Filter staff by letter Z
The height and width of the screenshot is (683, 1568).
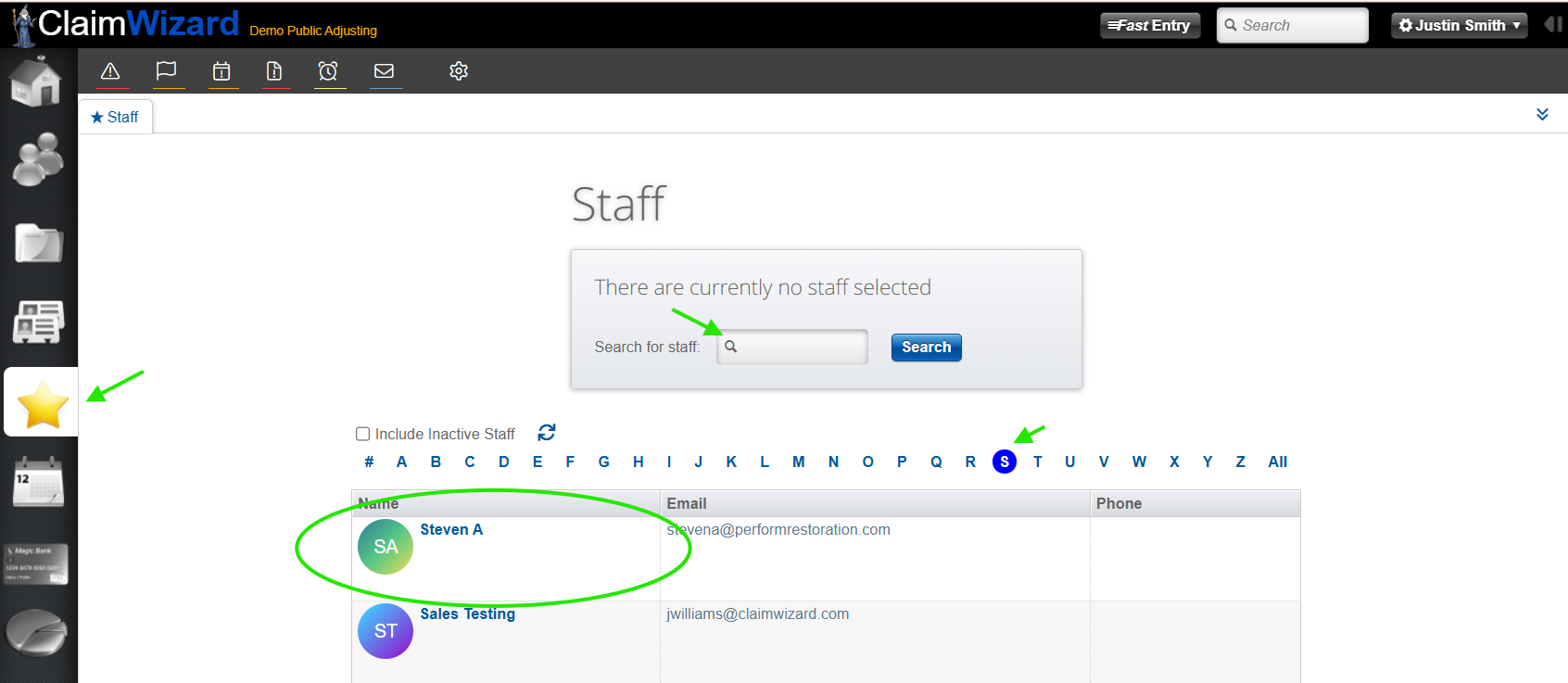pyautogui.click(x=1240, y=462)
